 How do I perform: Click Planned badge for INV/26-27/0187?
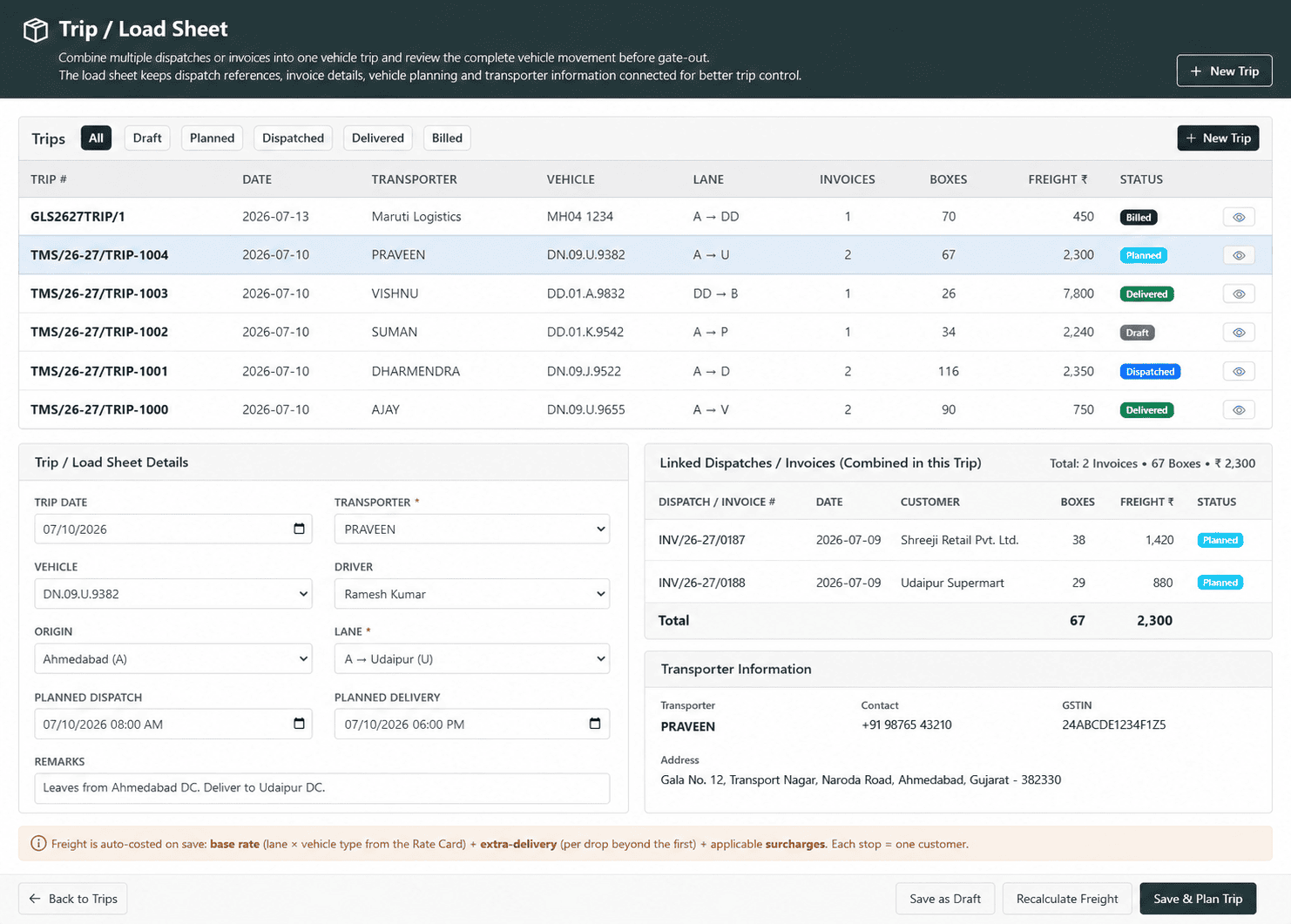point(1220,540)
